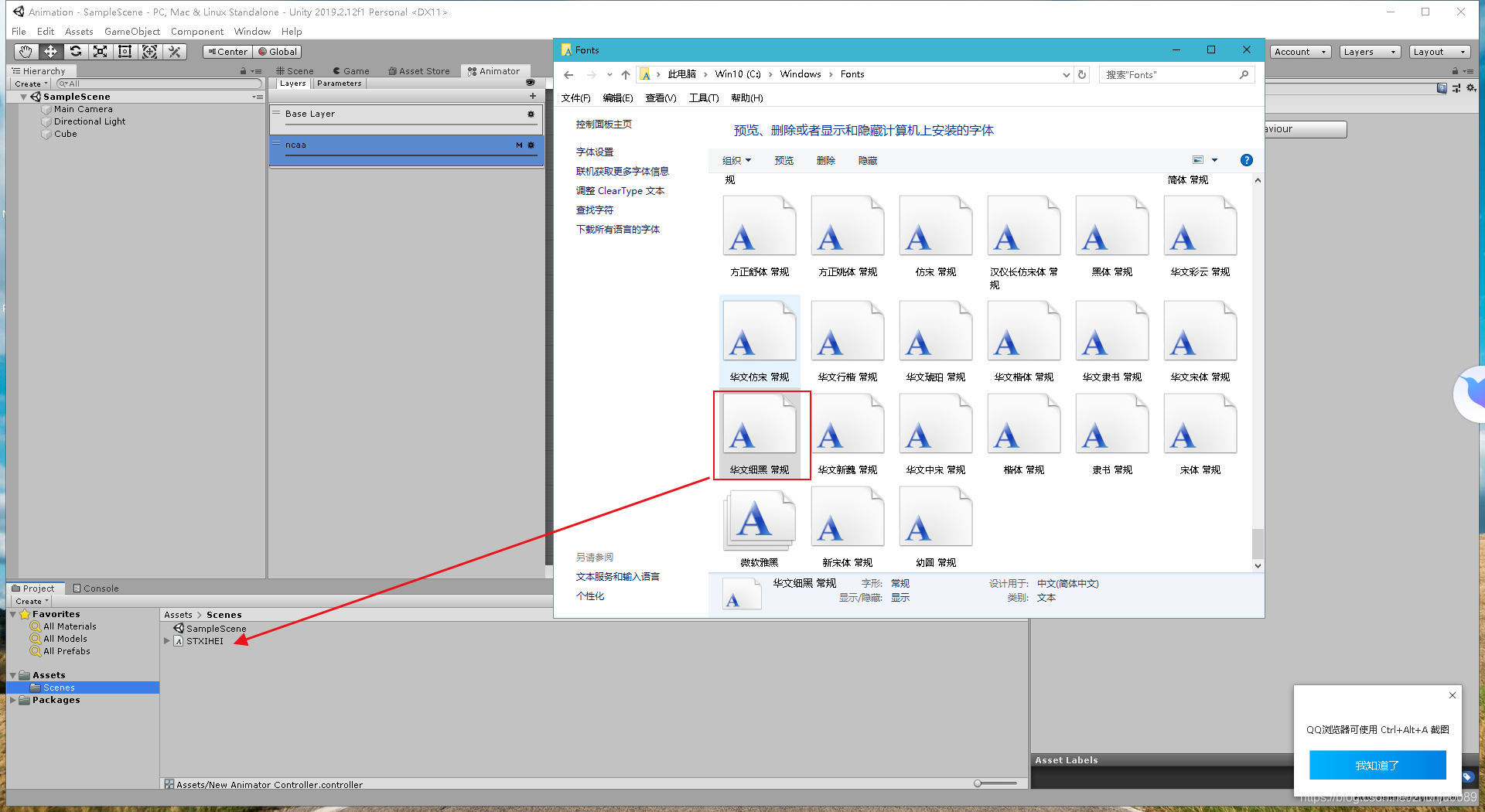The width and height of the screenshot is (1485, 812).
Task: Go back in Fonts explorer window
Action: pyautogui.click(x=568, y=75)
